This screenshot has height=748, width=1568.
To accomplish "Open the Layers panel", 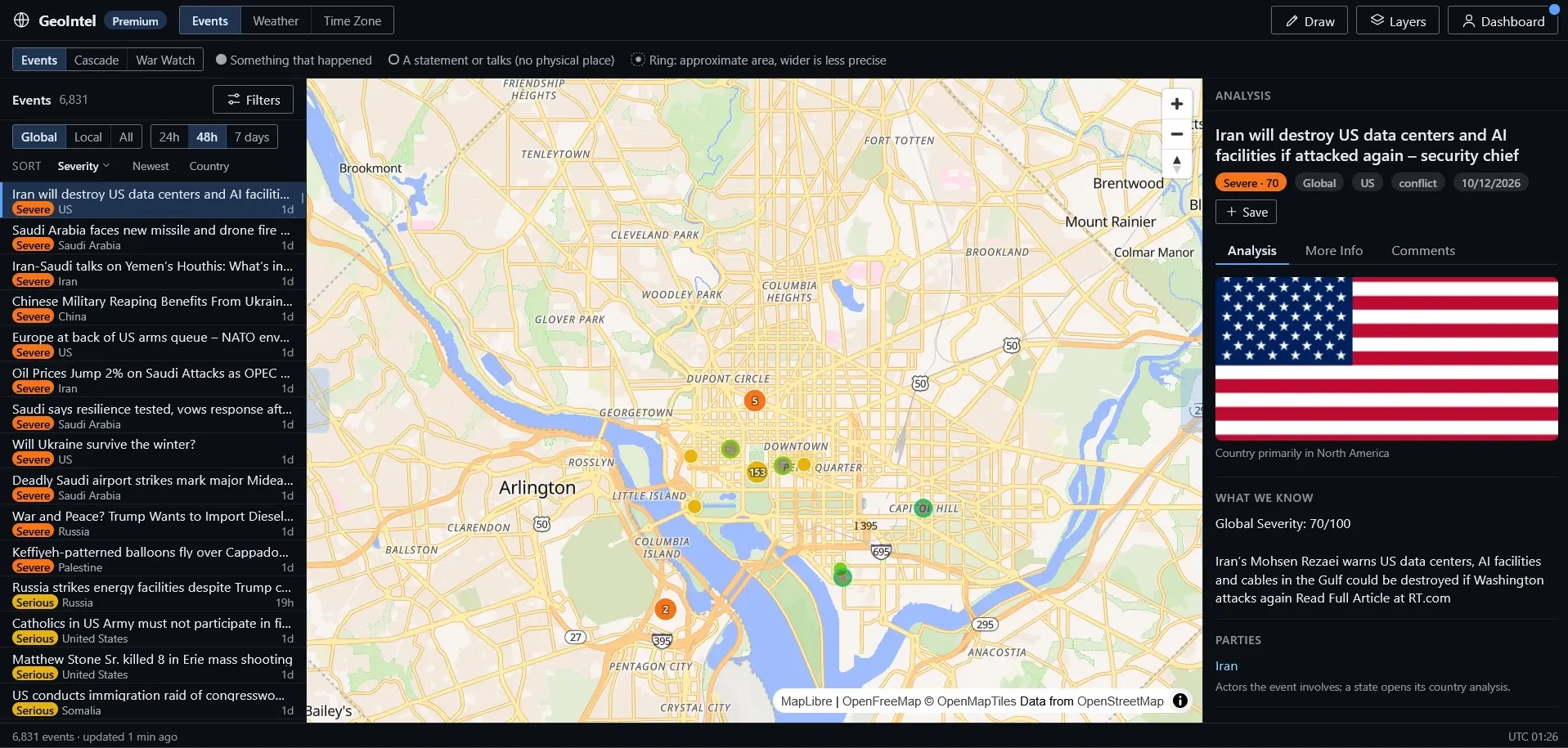I will point(1398,20).
